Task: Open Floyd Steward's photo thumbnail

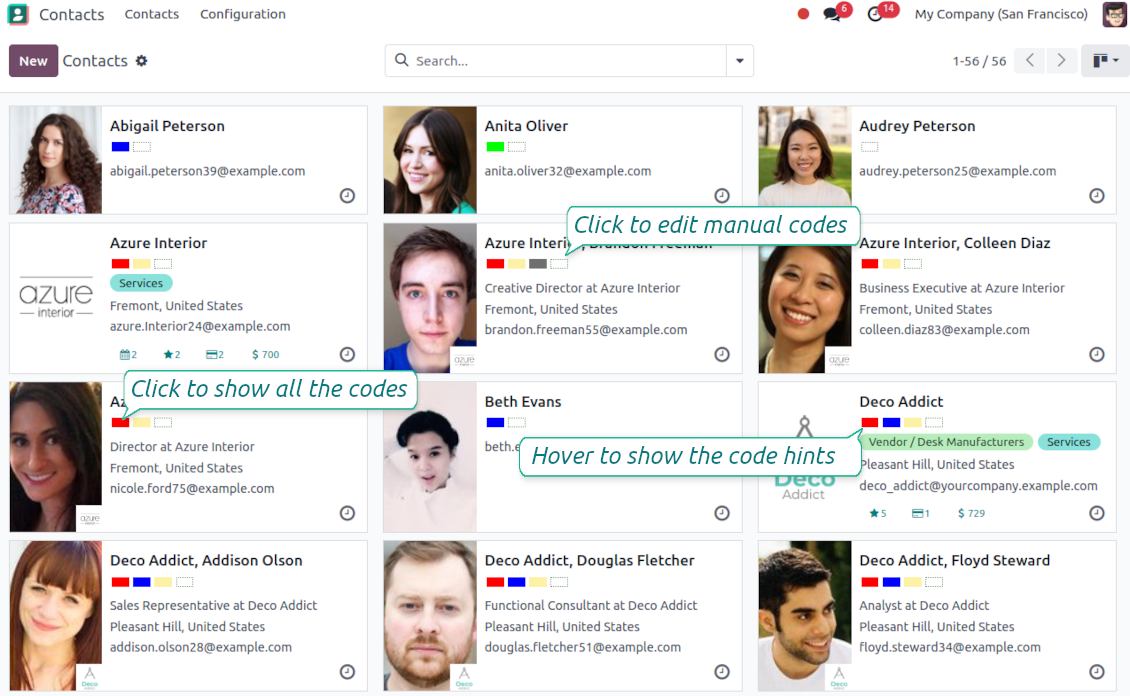Action: pos(805,615)
